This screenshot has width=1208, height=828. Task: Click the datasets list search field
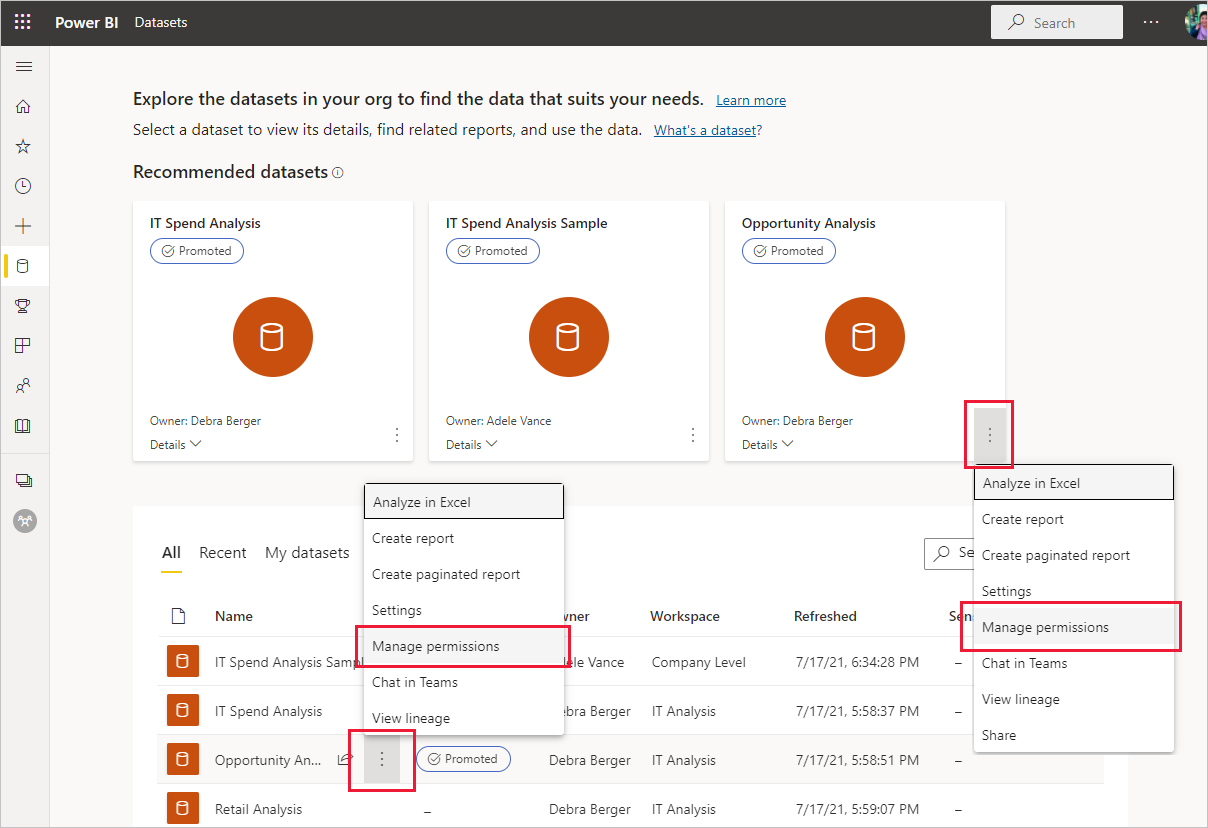[949, 553]
